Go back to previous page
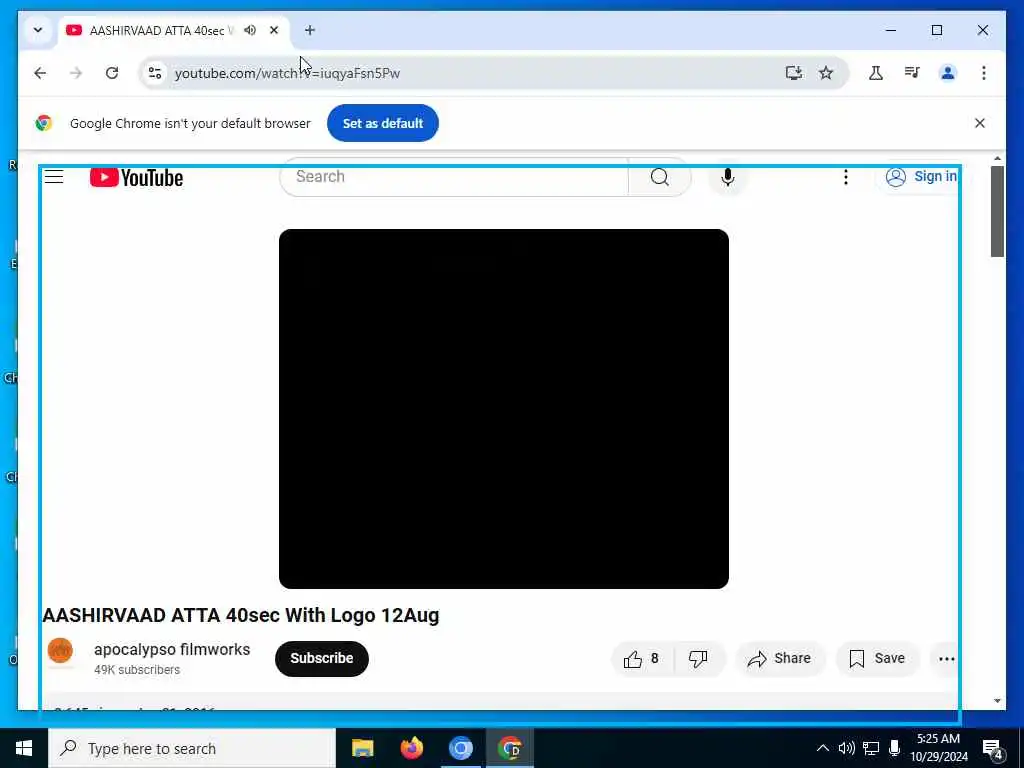1024x768 pixels. click(40, 73)
